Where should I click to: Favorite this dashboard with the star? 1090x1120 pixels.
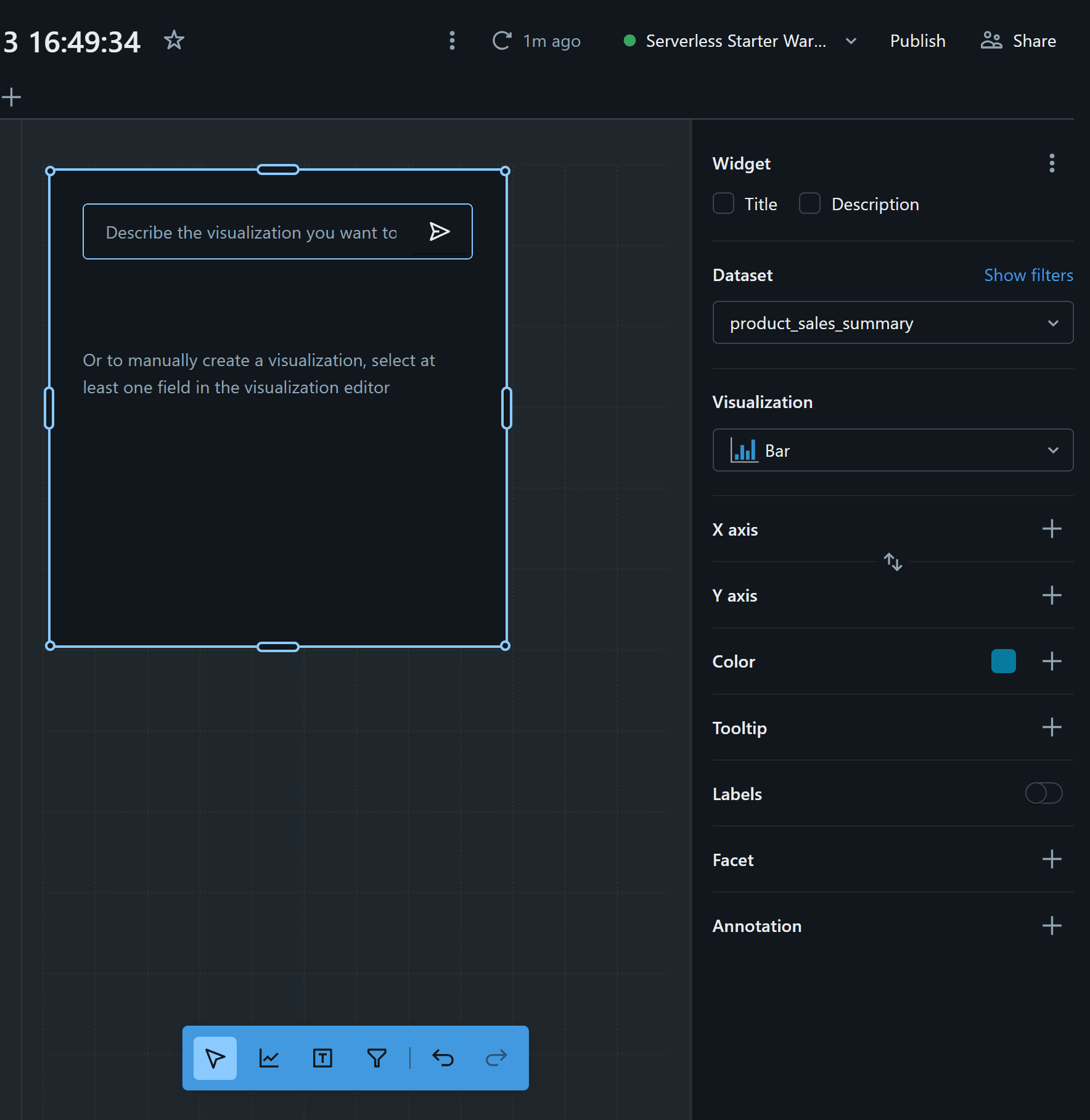174,41
